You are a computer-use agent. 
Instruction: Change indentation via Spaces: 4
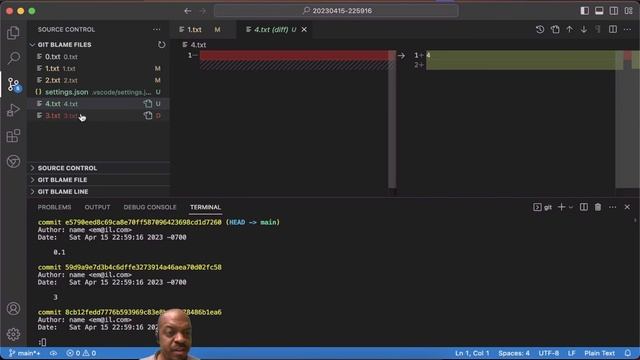513,353
